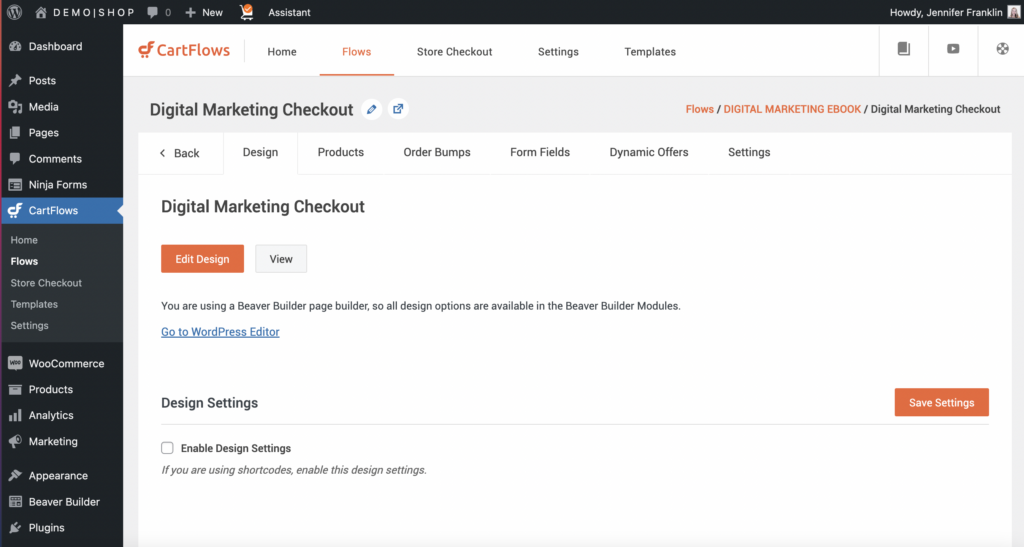Click the CartFlows logo
The height and width of the screenshot is (547, 1024).
pyautogui.click(x=184, y=50)
